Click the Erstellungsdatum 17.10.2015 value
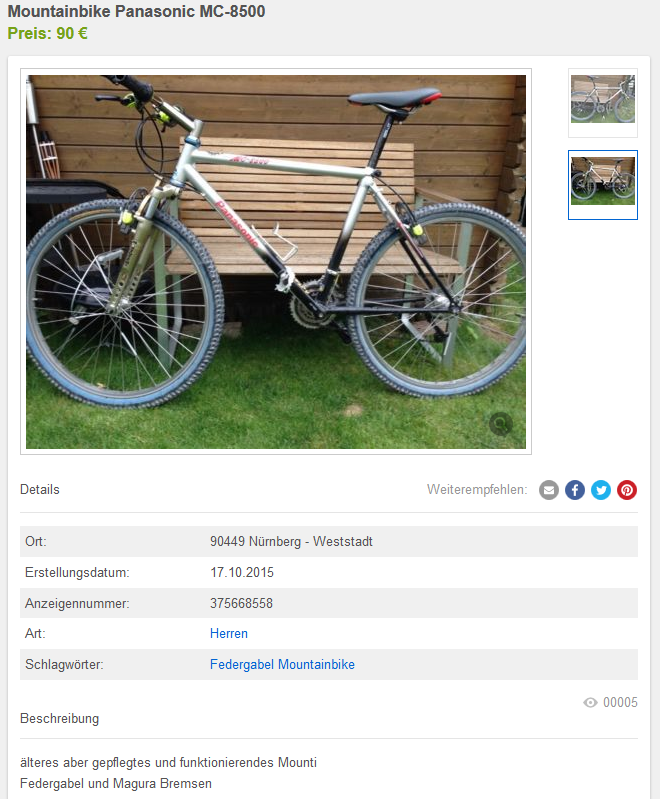The width and height of the screenshot is (660, 799). [x=242, y=572]
